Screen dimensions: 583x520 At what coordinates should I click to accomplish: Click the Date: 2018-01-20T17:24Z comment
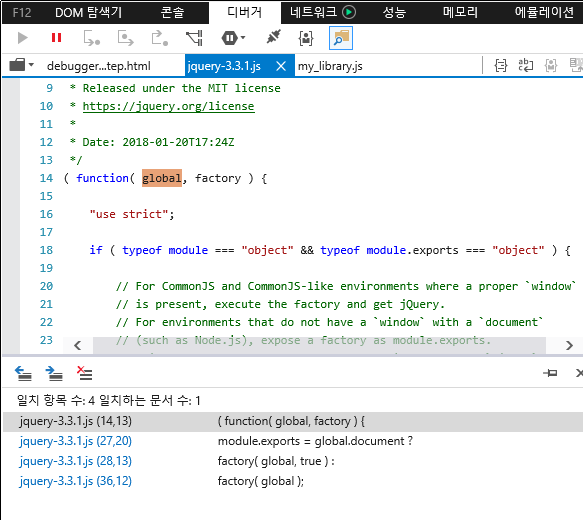coord(158,142)
